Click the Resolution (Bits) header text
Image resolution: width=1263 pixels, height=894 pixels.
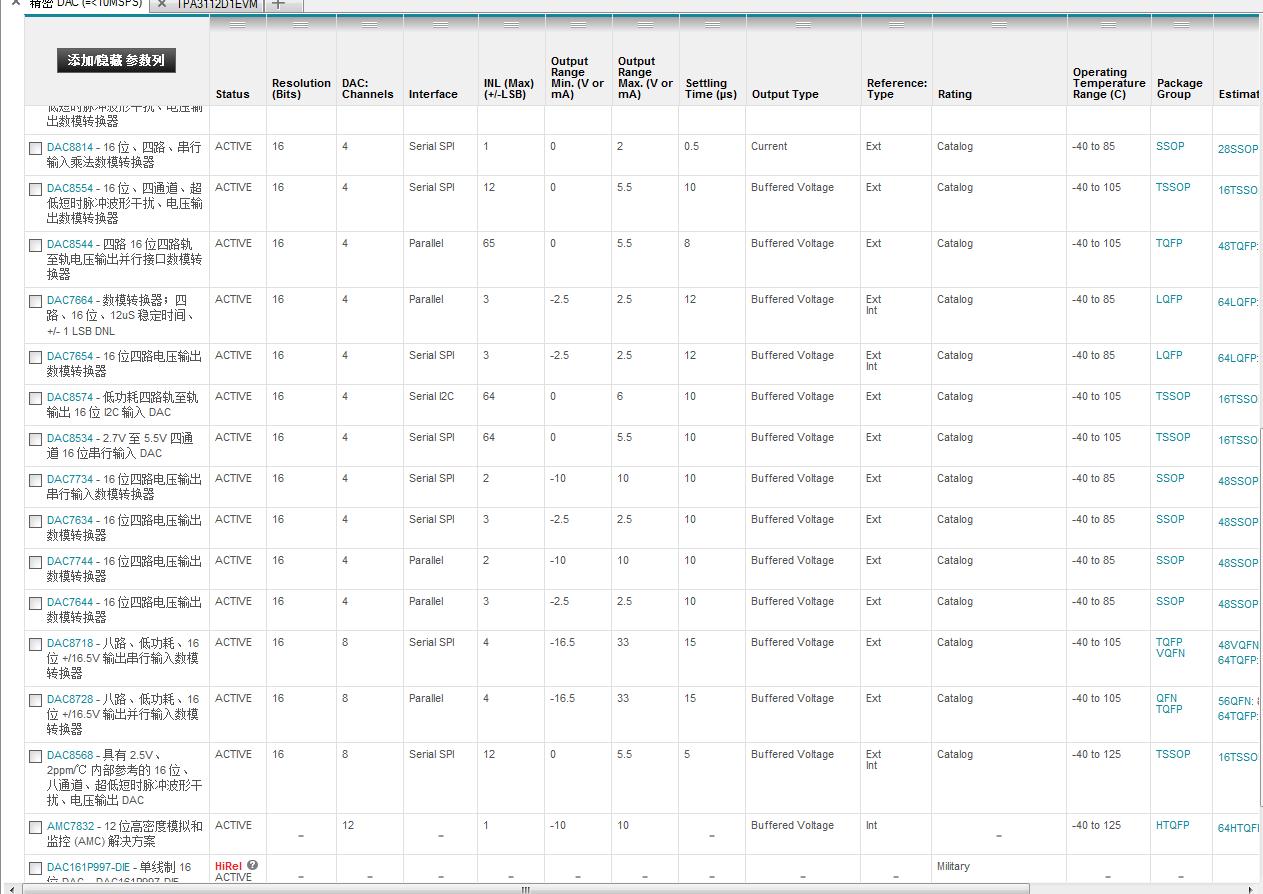coord(301,89)
